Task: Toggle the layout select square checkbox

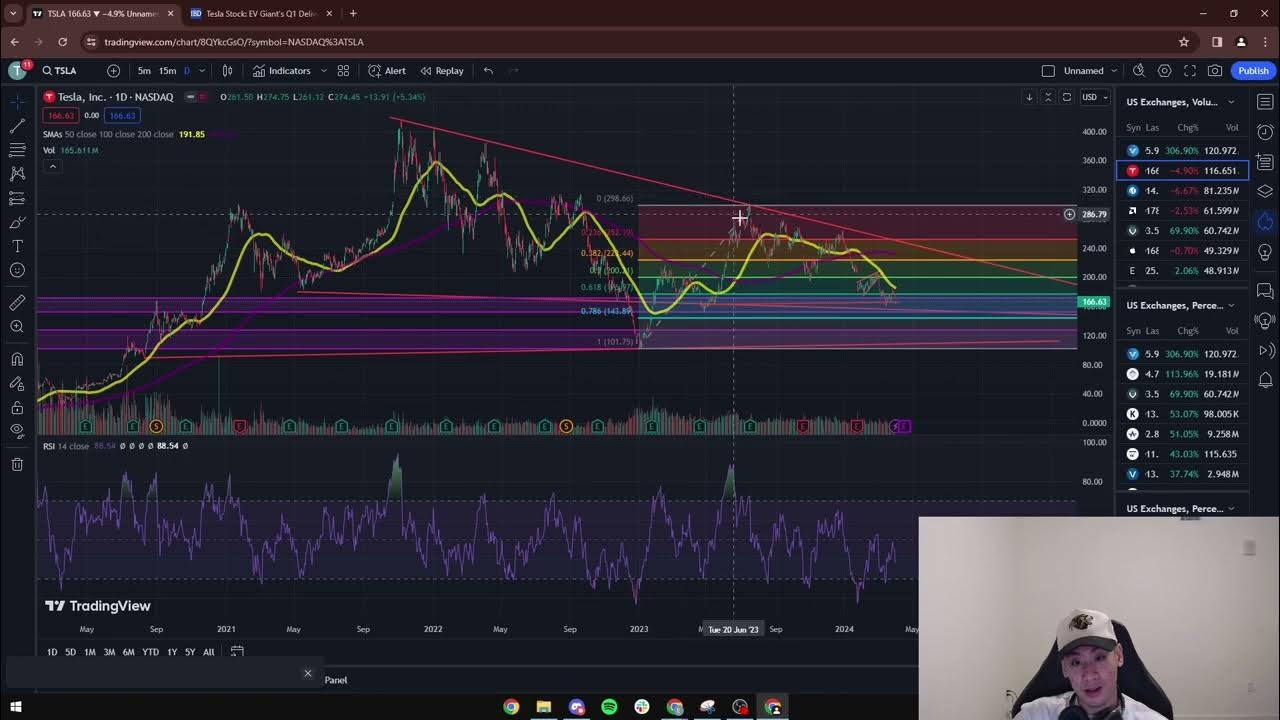Action: tap(1048, 71)
